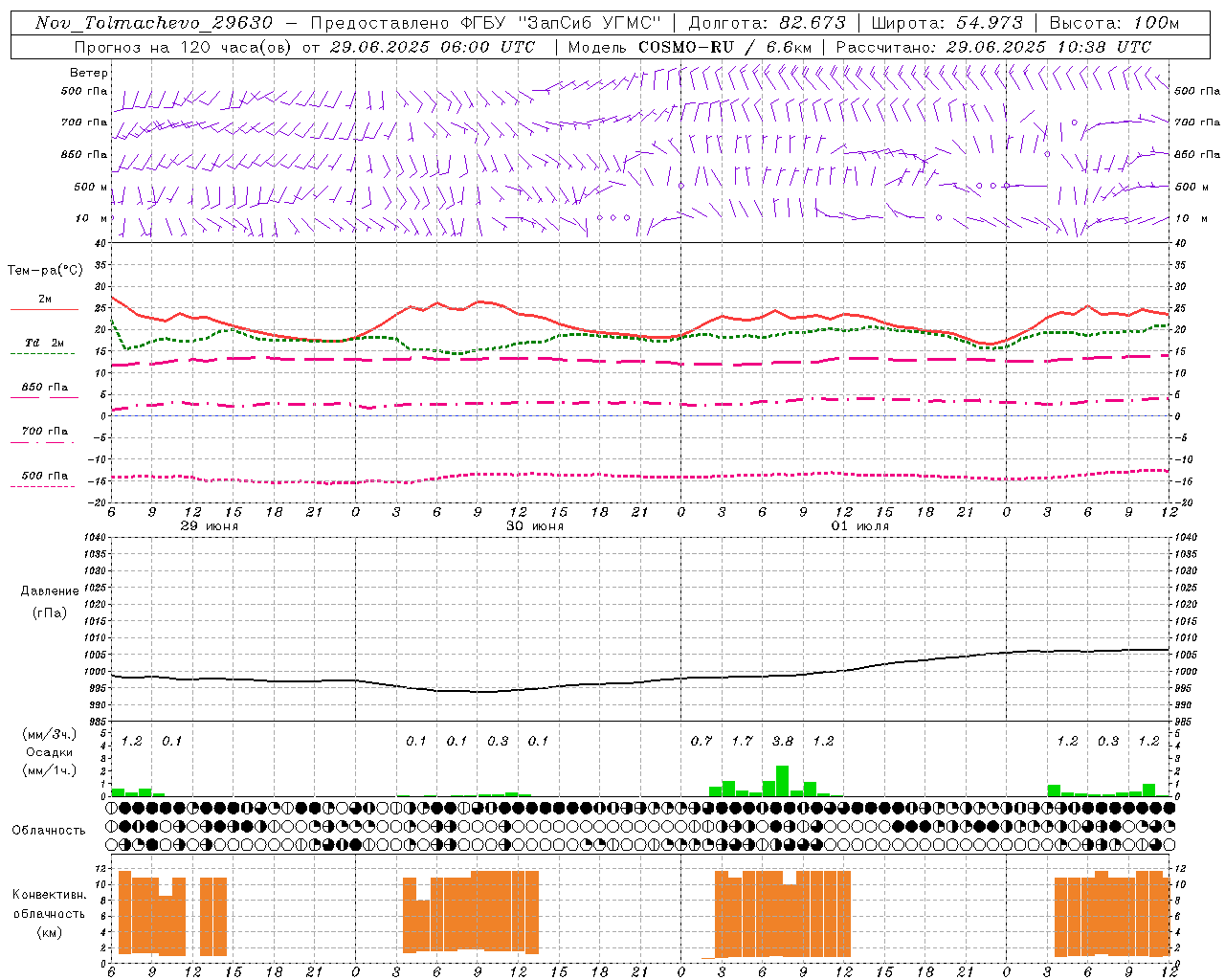
Task: Click the Осадки panel label
Action: (49, 752)
